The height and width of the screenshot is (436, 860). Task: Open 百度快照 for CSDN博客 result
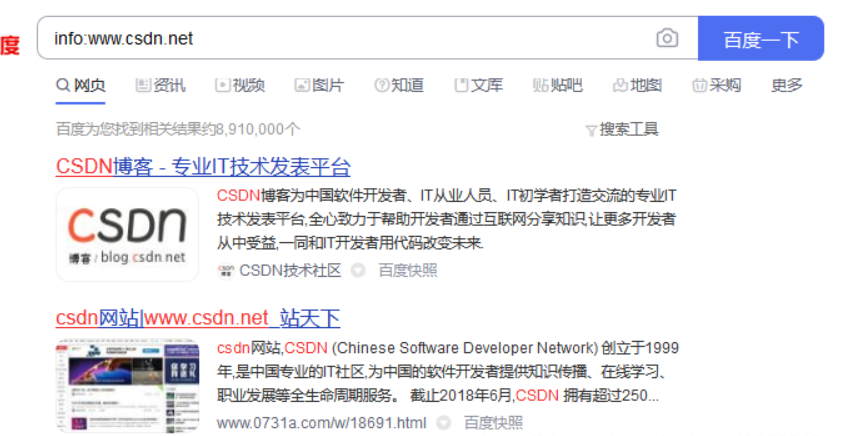click(x=408, y=270)
